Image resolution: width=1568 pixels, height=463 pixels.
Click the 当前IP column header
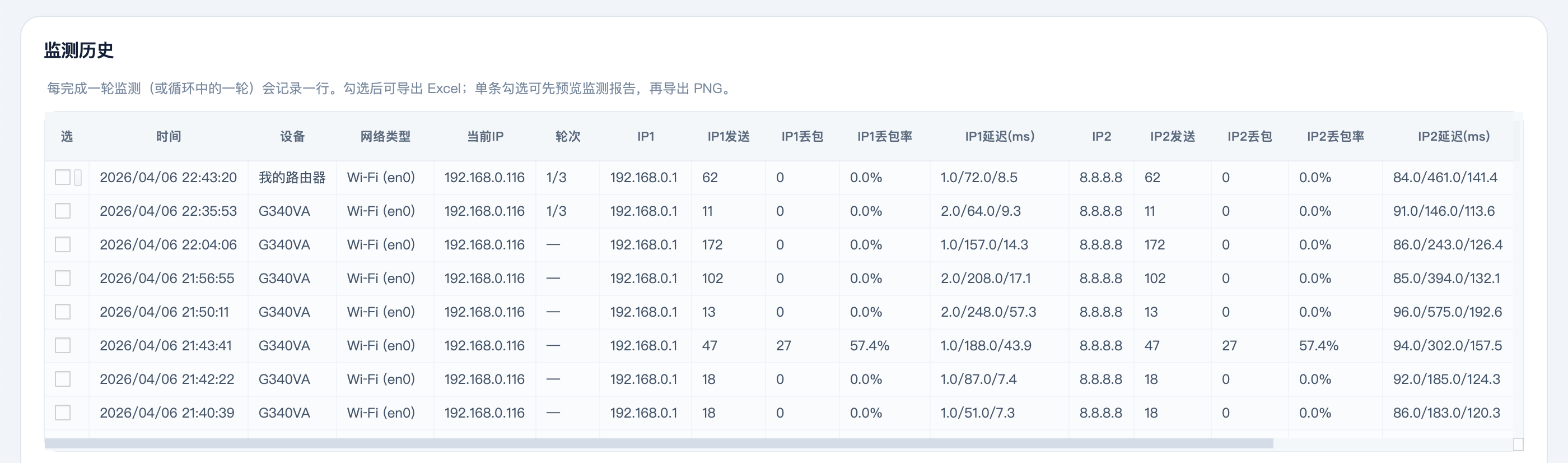point(485,136)
